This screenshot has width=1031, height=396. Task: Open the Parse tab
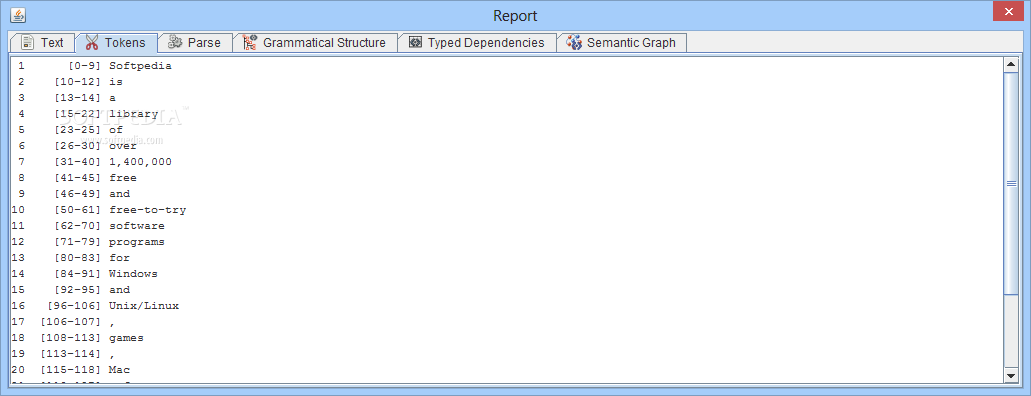coord(195,43)
